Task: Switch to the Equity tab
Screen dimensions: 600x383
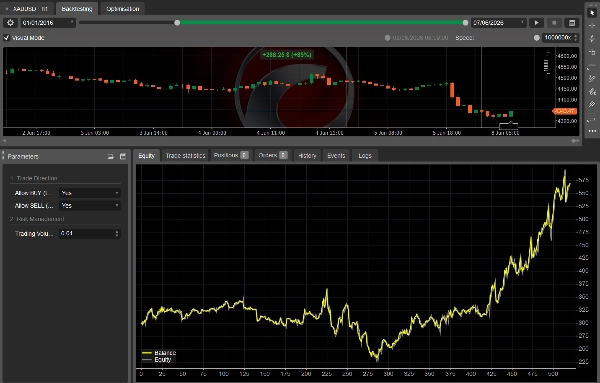Action: click(147, 156)
